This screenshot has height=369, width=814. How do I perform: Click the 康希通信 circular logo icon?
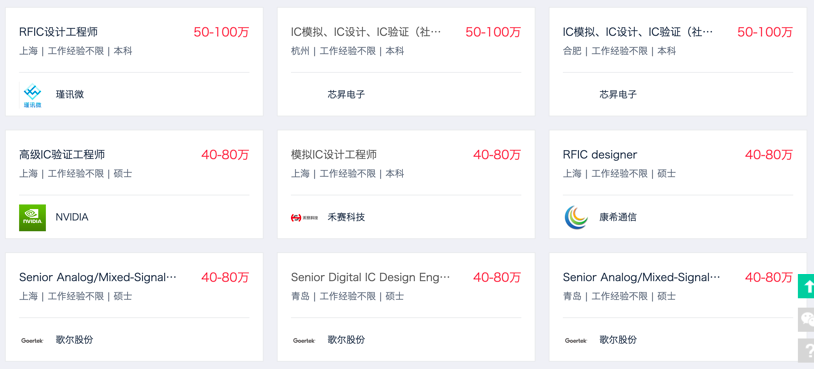(x=576, y=217)
